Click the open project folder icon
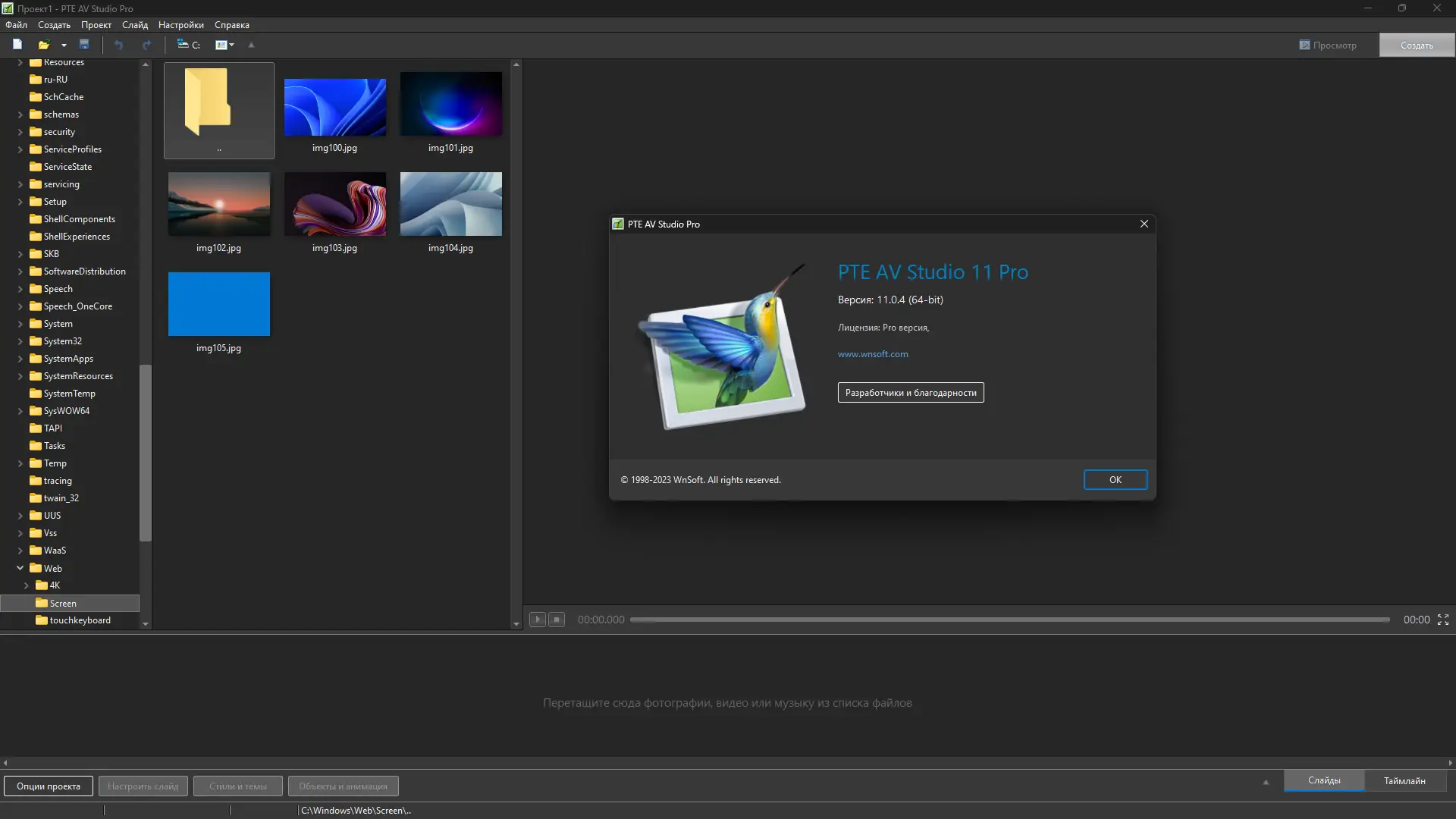1456x819 pixels. point(43,45)
